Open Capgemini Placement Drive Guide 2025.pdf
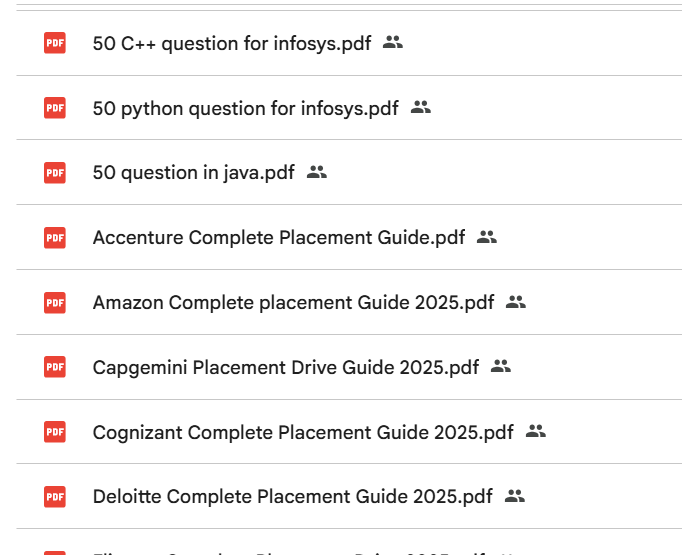The height and width of the screenshot is (555, 682). click(286, 367)
